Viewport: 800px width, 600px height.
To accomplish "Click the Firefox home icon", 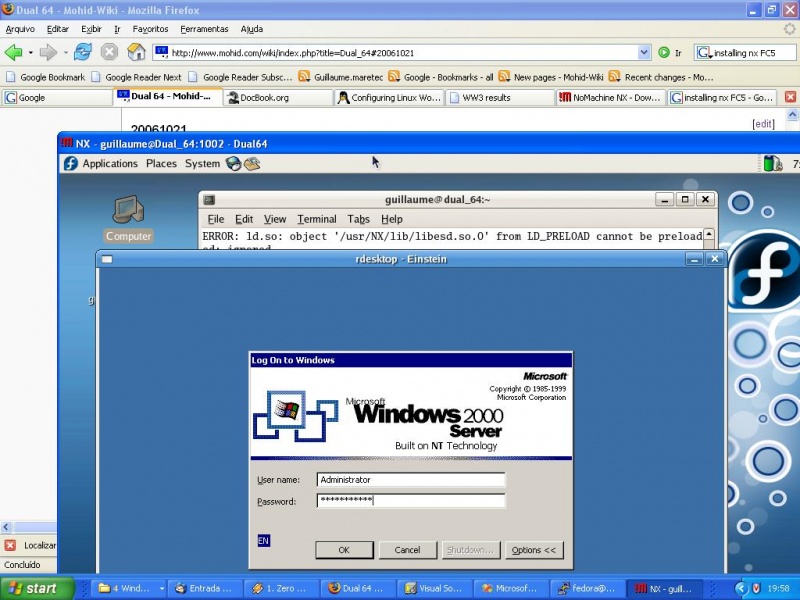I will (x=135, y=52).
